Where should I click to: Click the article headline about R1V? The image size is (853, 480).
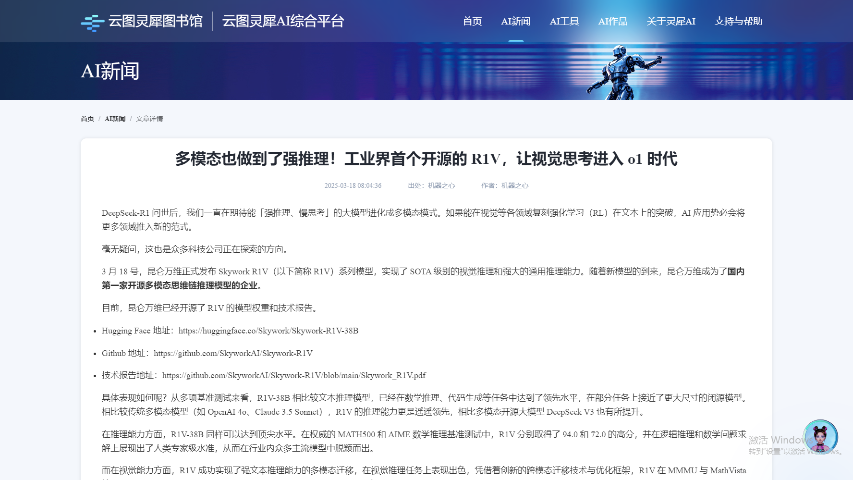click(426, 159)
